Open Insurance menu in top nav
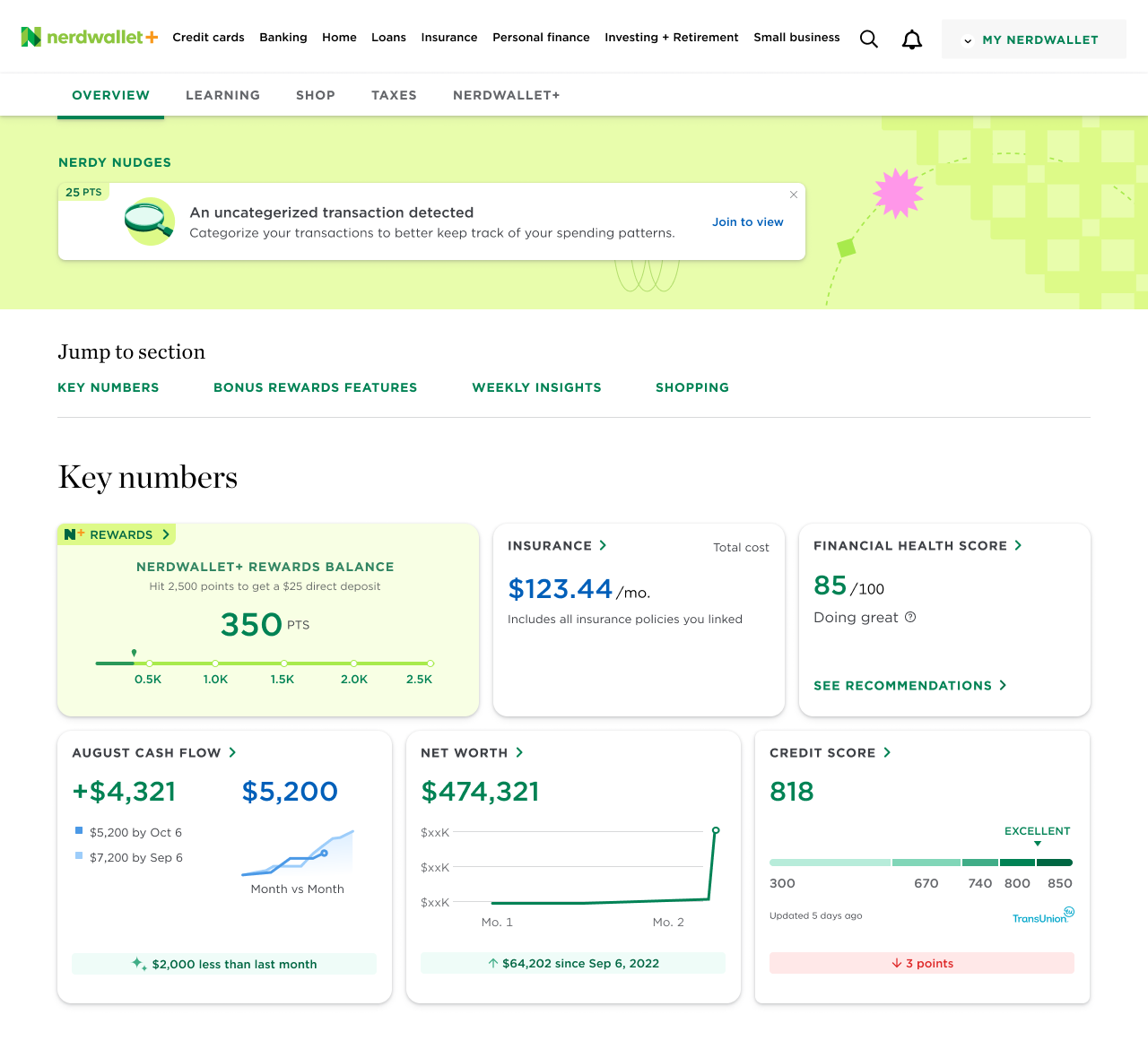 [449, 38]
